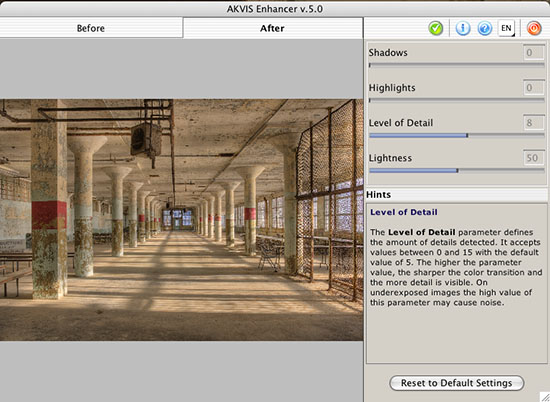Click the factory photo in the preview
The image size is (550, 402).
tap(181, 220)
